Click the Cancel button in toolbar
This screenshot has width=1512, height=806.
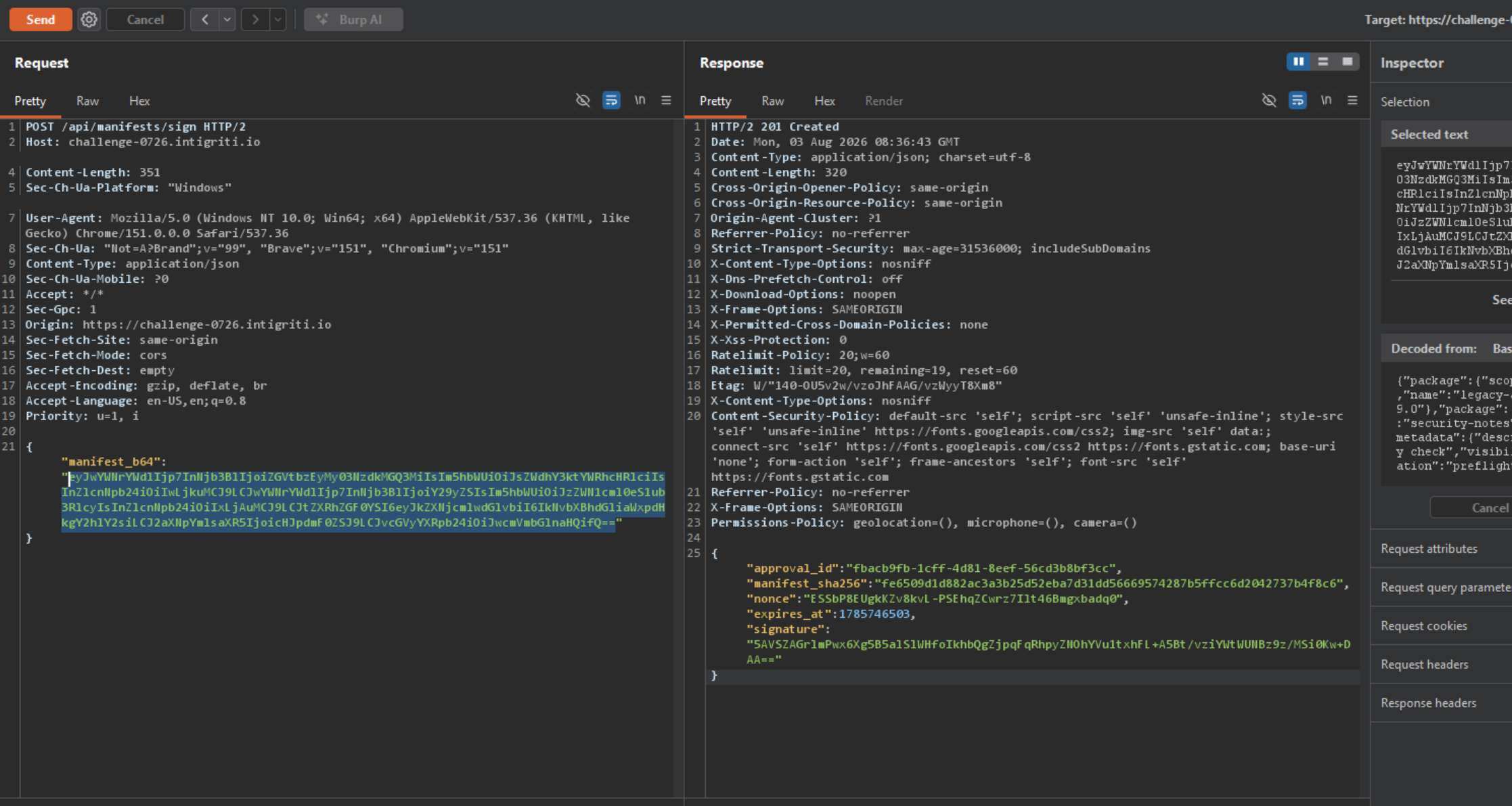pyautogui.click(x=146, y=20)
